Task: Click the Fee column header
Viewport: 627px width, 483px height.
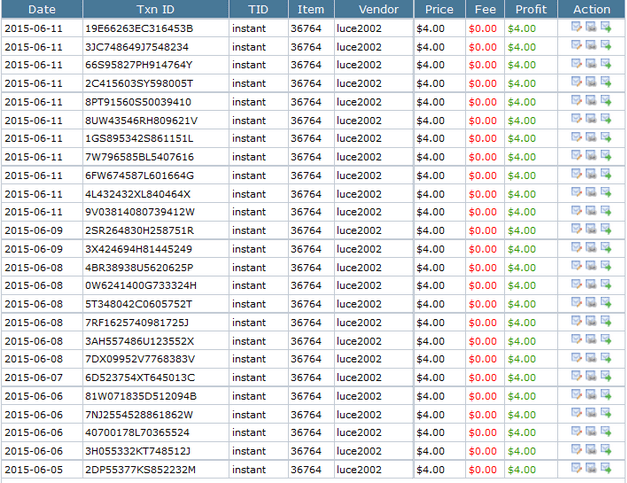Action: pos(485,9)
